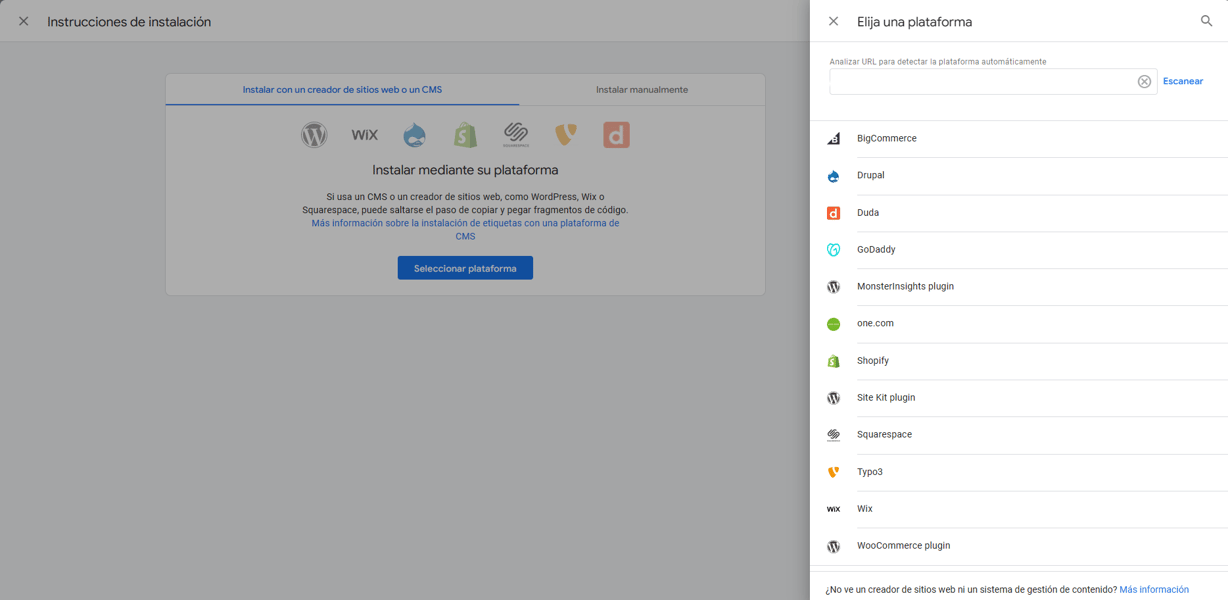Click the Typo3 logo in install card
Image resolution: width=1228 pixels, height=600 pixels.
coord(566,135)
